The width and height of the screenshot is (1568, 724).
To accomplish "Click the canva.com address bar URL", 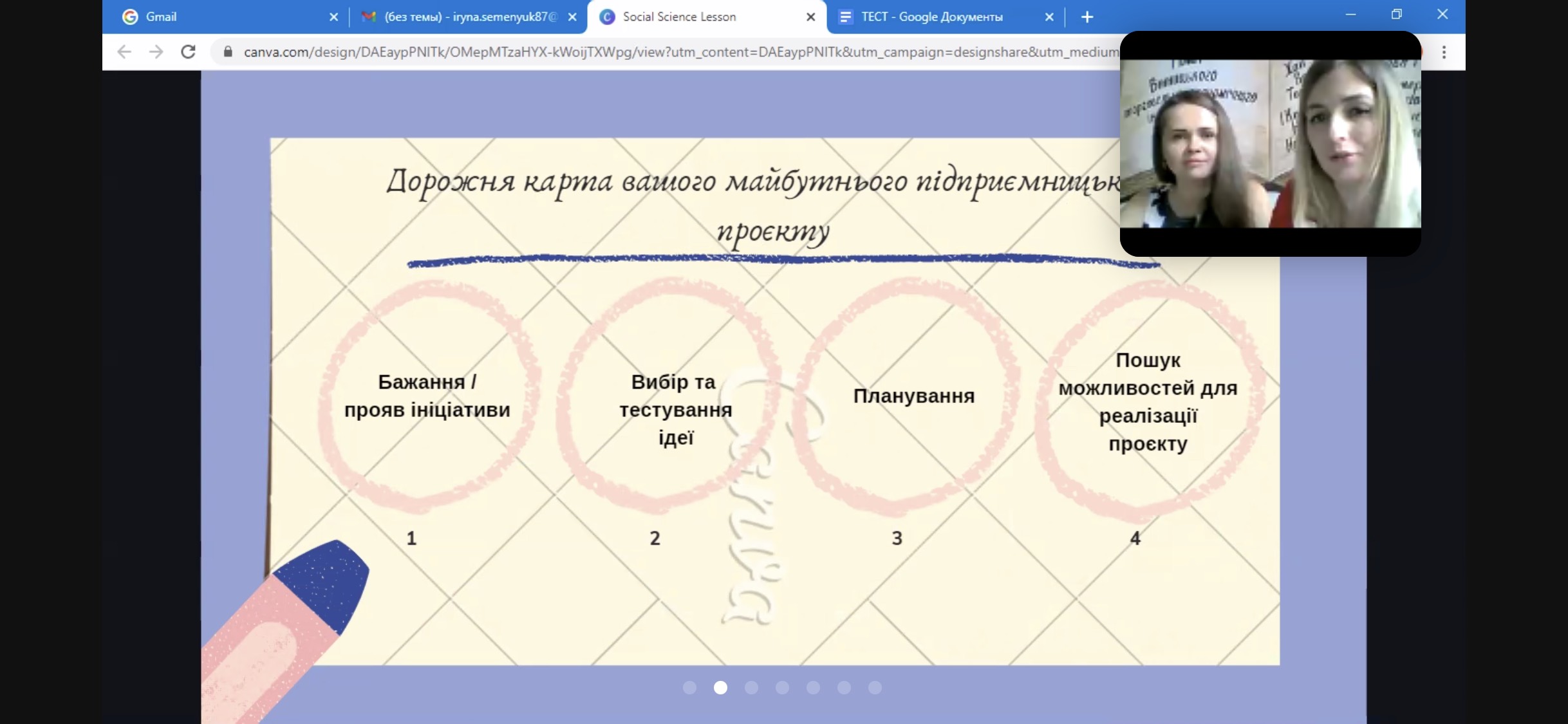I will 644,52.
